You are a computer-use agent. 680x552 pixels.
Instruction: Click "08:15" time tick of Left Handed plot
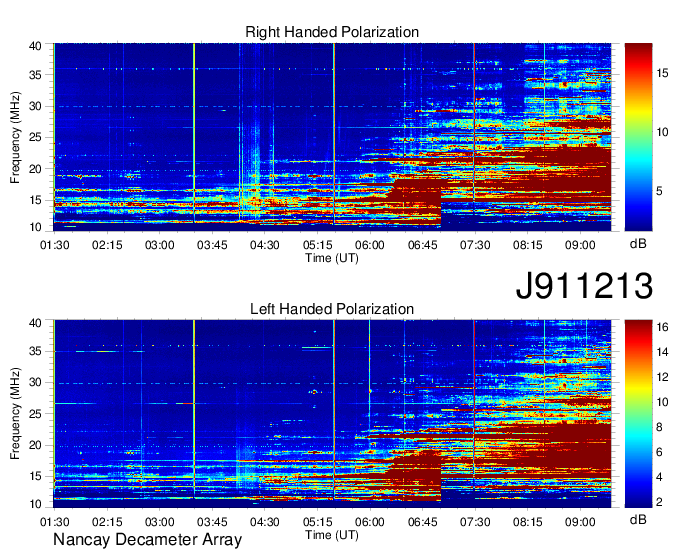[528, 522]
